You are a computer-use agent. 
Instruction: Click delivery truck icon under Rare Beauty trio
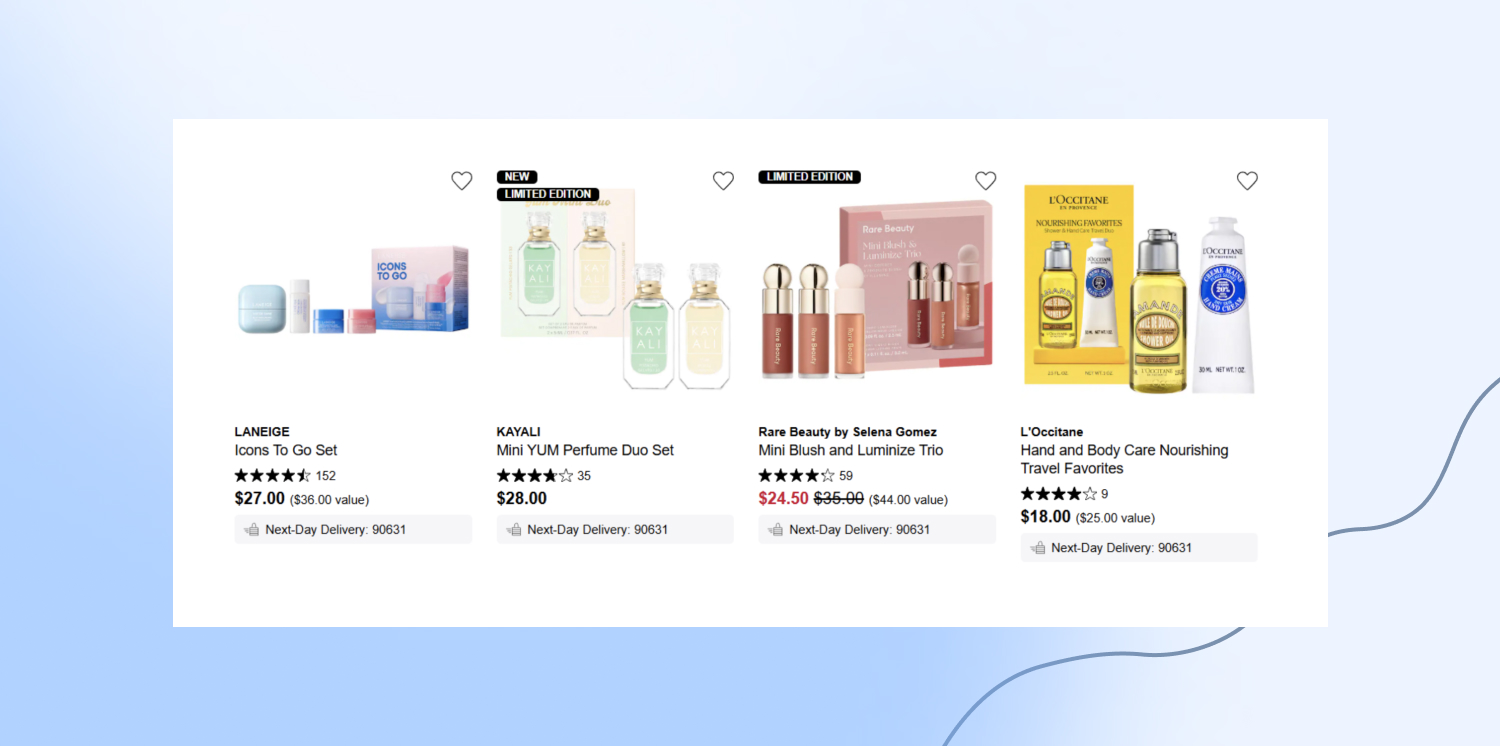[x=775, y=530]
